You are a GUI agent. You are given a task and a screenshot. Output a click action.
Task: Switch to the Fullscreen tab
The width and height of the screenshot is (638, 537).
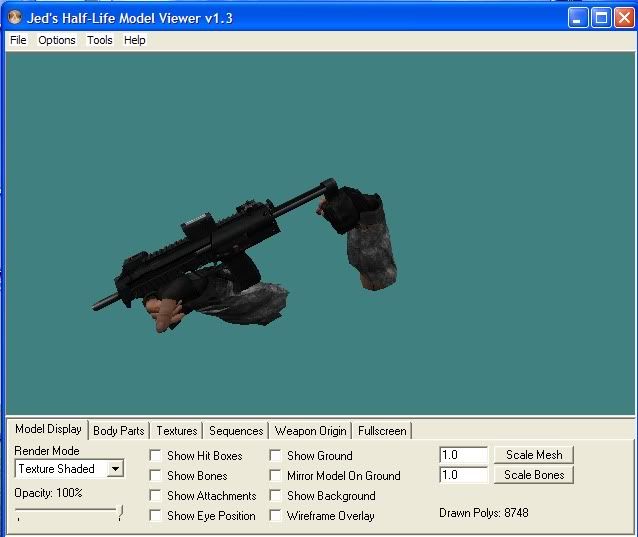point(382,431)
